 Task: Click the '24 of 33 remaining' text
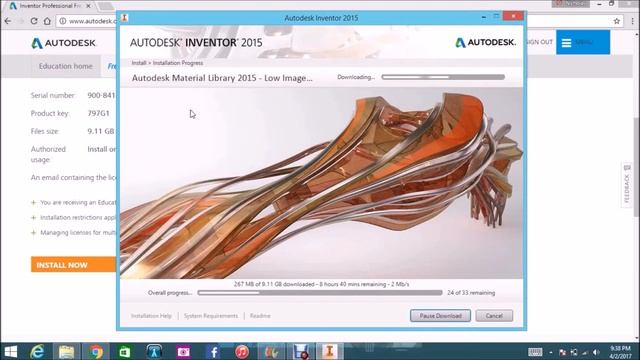(x=471, y=293)
